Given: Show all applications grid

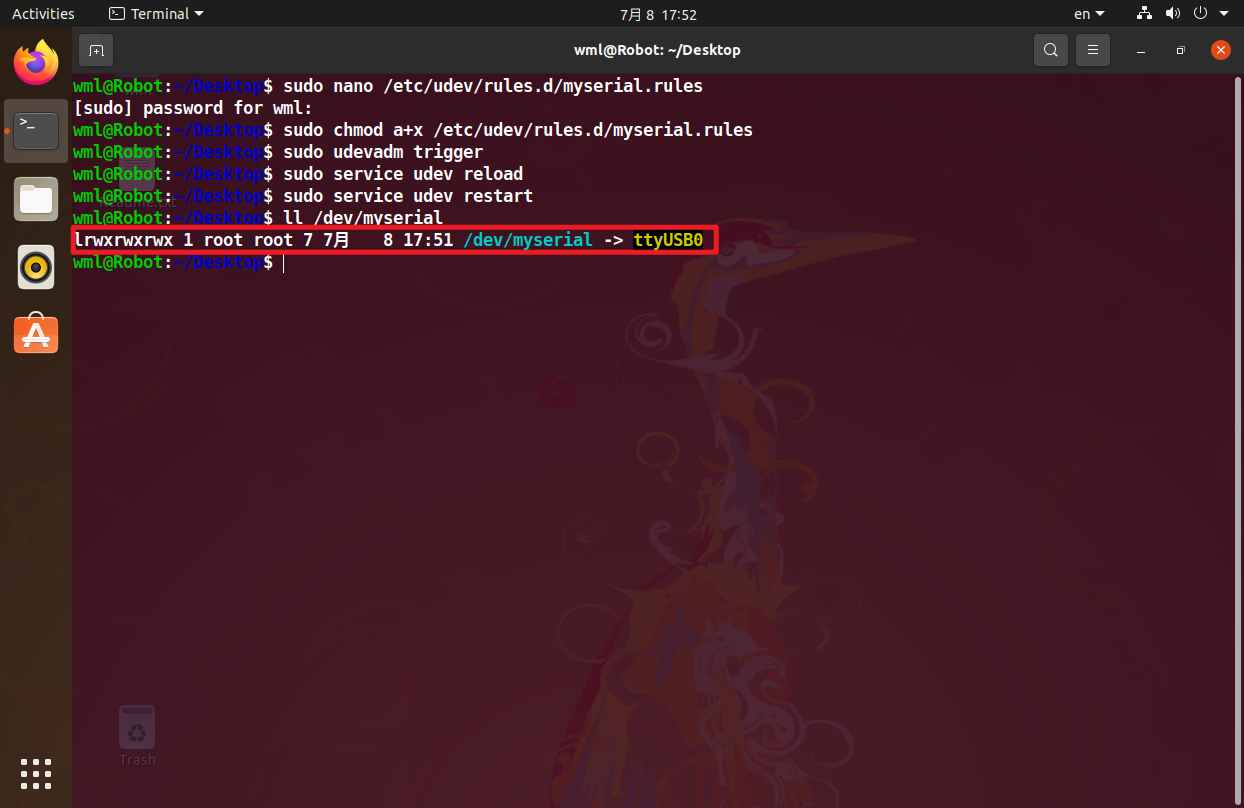Looking at the screenshot, I should [36, 774].
